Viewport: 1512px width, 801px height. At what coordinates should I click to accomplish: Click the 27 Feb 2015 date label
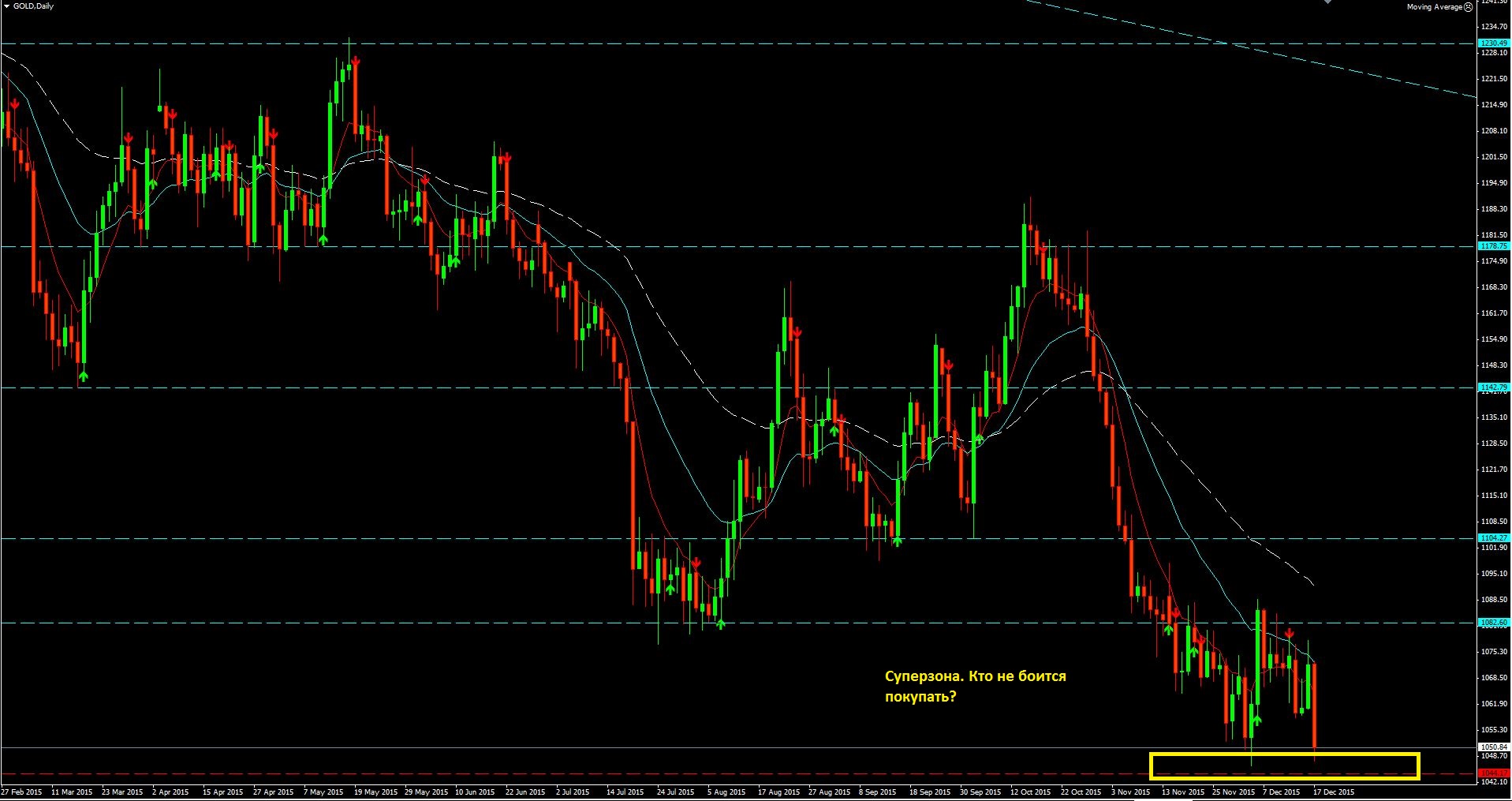coord(22,792)
